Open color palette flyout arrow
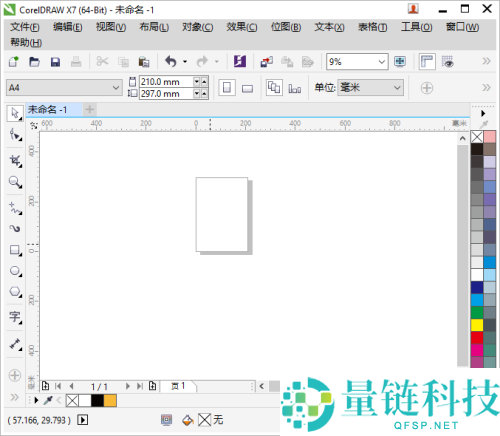Image resolution: width=500 pixels, height=436 pixels. pos(483,113)
